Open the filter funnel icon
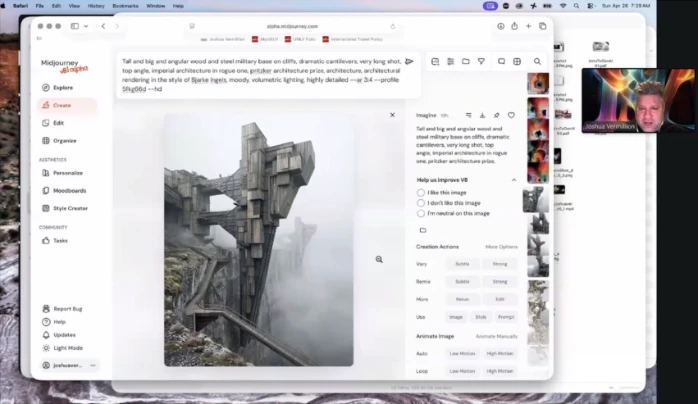 click(x=481, y=61)
